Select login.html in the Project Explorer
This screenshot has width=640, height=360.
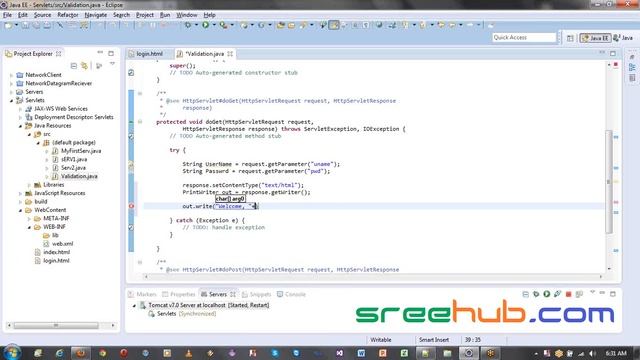point(56,261)
